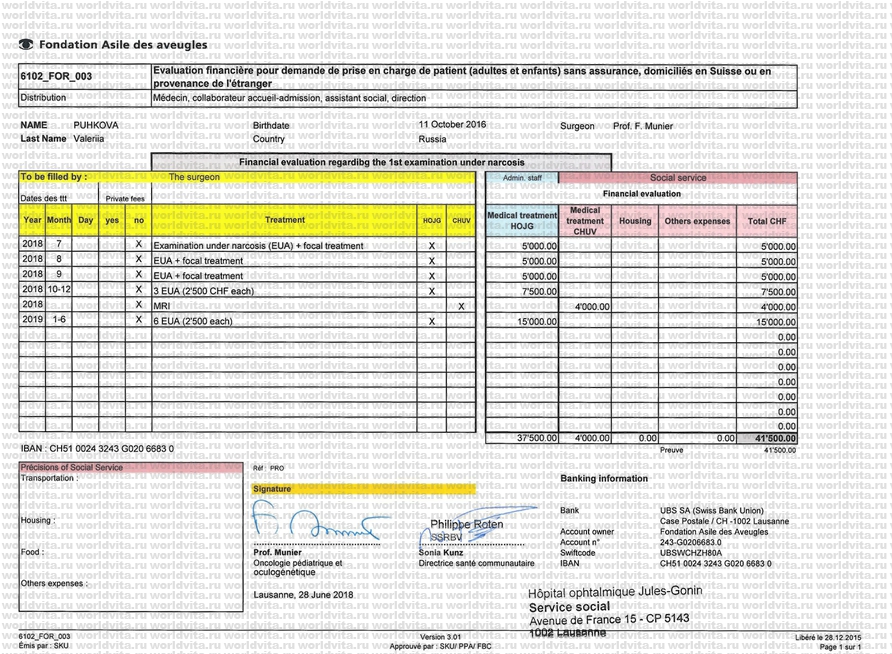Screen dimensions: 892x654
Task: Click the eye logo beside Fondation Asile des aveugles
Action: tap(26, 44)
